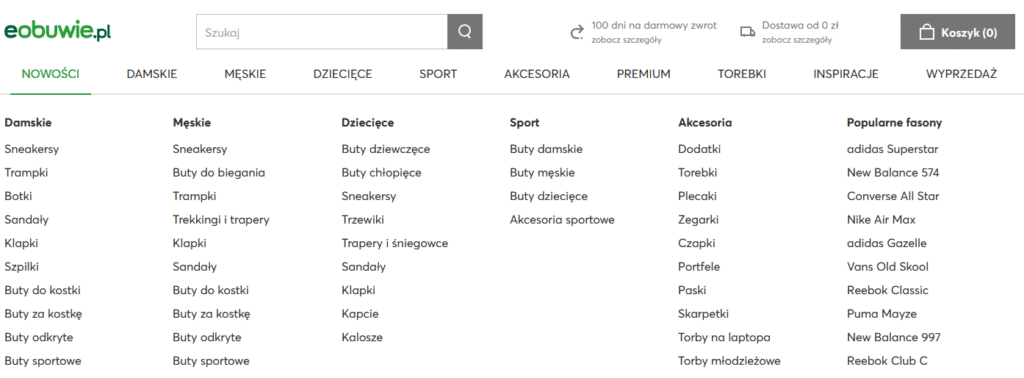Select Akcesoria sportowe under Sport
The width and height of the screenshot is (1024, 378).
pos(562,220)
